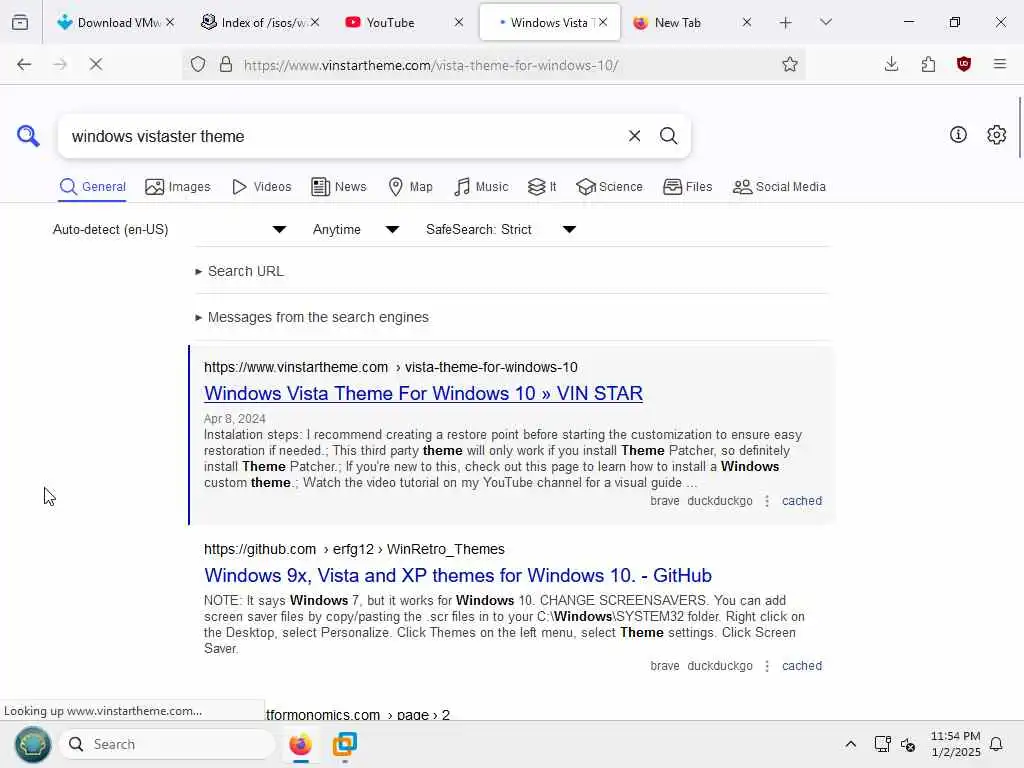Open the WinRetro_Themes GitHub result link
Viewport: 1024px width, 768px height.
pyautogui.click(x=458, y=575)
